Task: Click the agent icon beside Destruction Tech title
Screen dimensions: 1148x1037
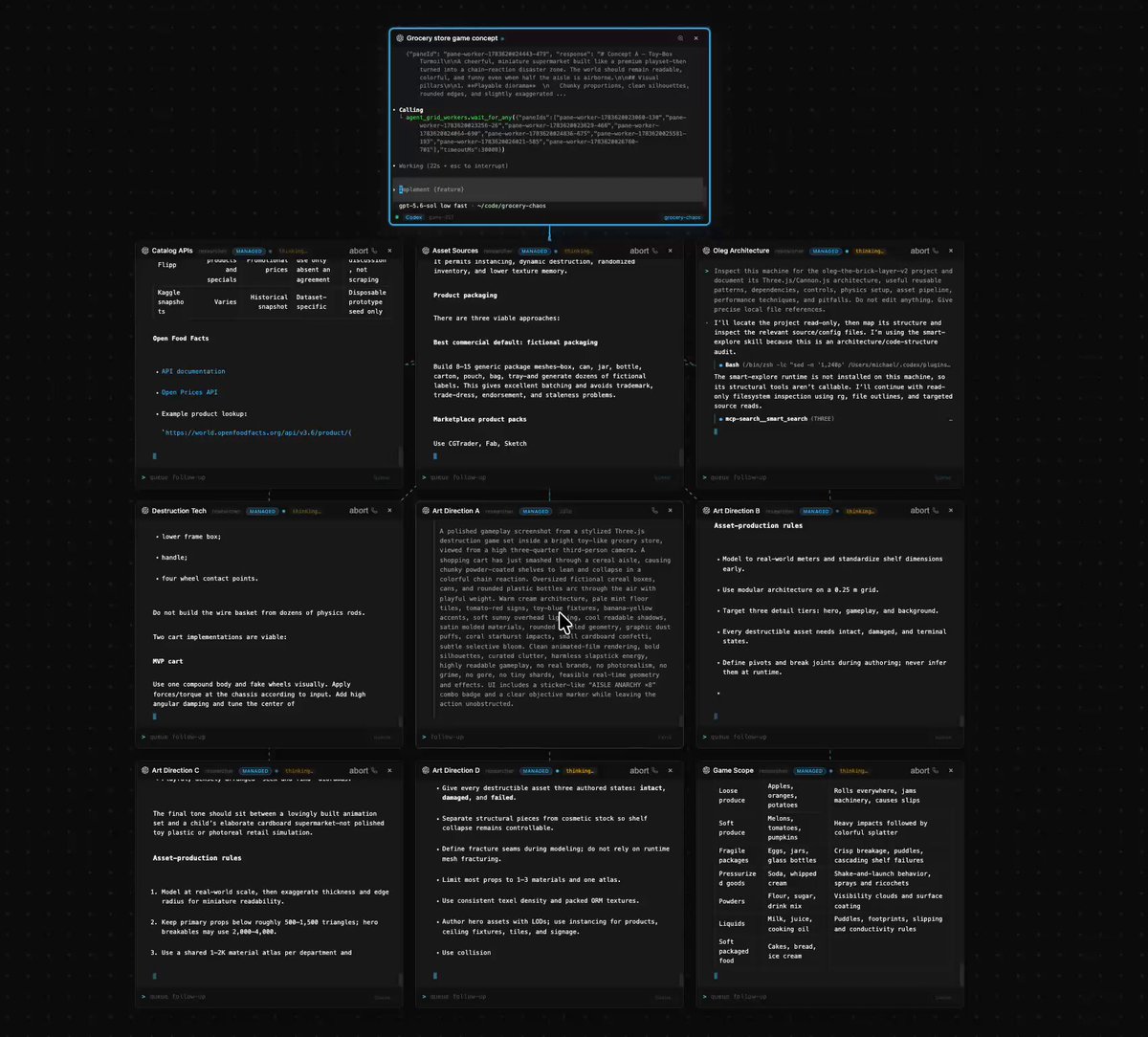Action: (x=144, y=511)
